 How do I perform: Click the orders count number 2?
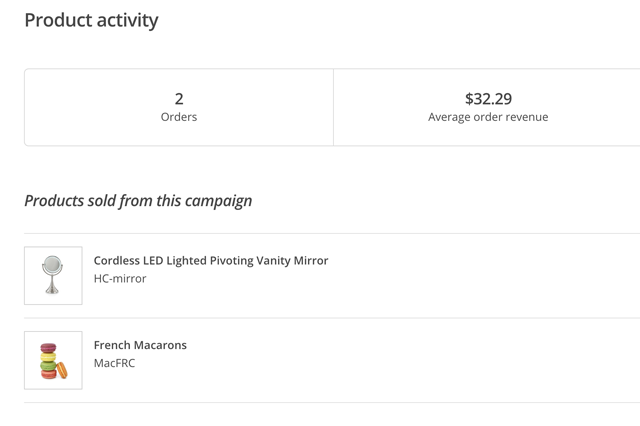pyautogui.click(x=179, y=98)
